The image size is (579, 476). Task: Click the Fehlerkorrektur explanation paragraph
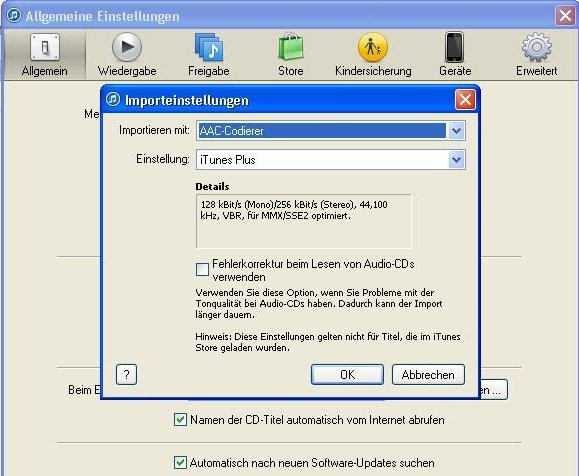(x=319, y=304)
